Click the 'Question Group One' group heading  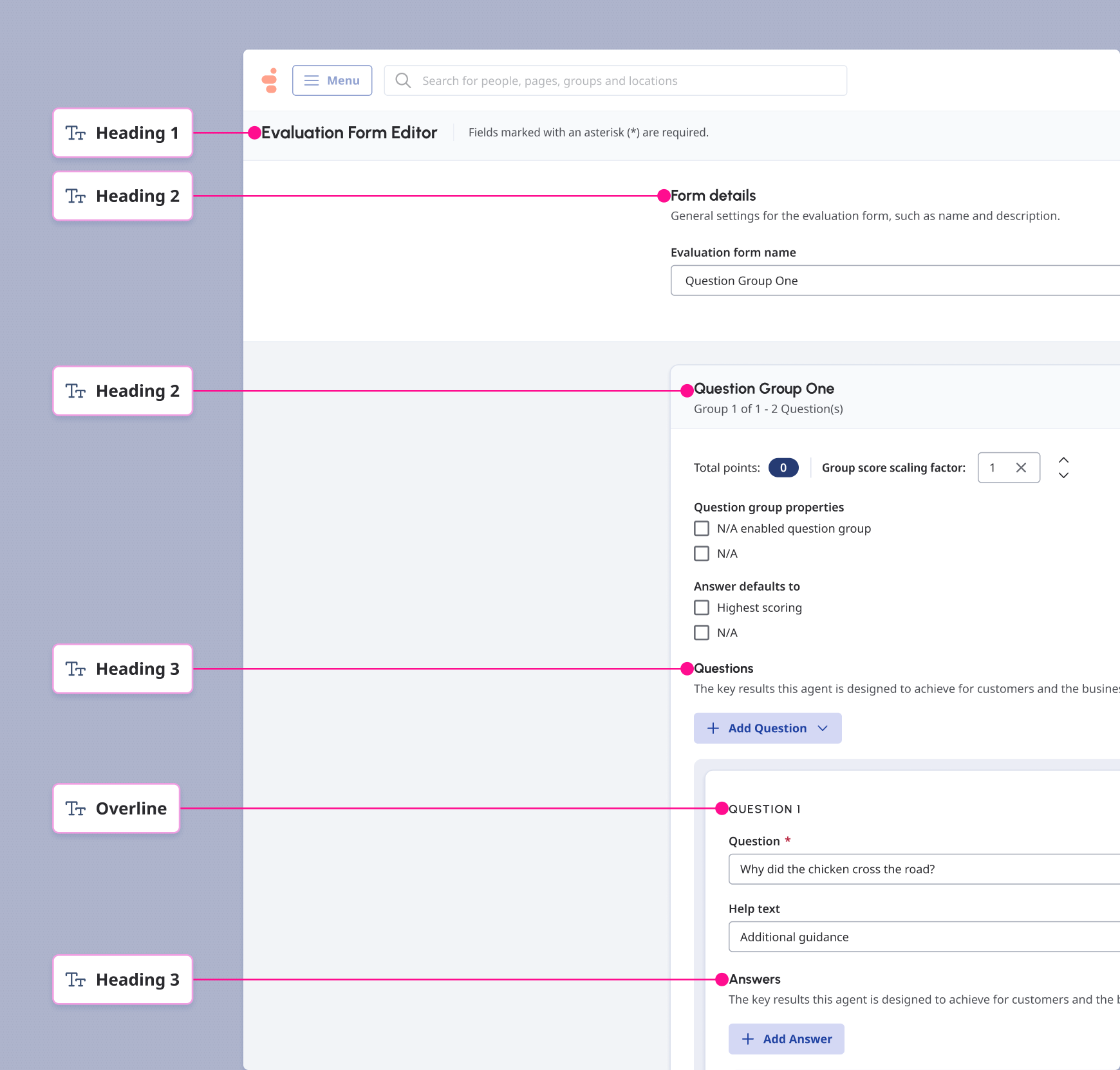764,389
